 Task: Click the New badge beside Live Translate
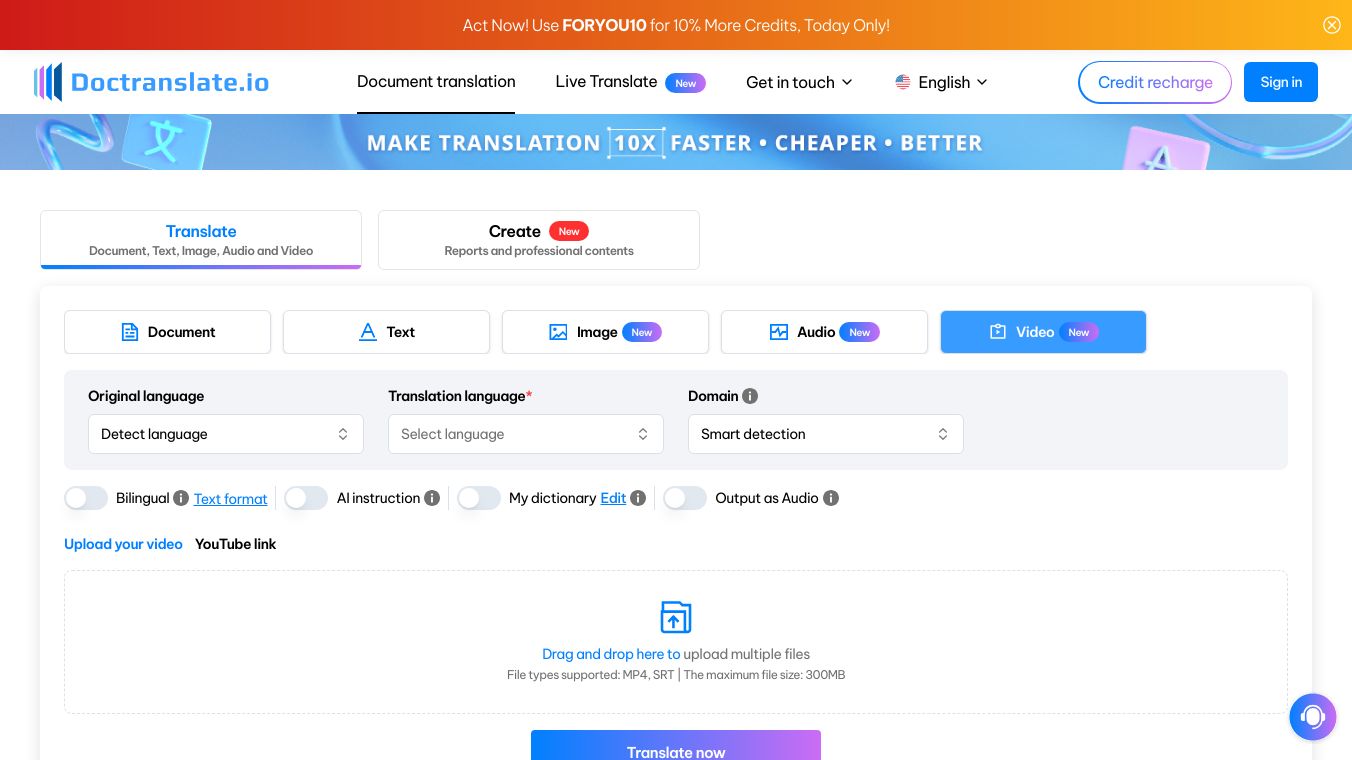(686, 83)
